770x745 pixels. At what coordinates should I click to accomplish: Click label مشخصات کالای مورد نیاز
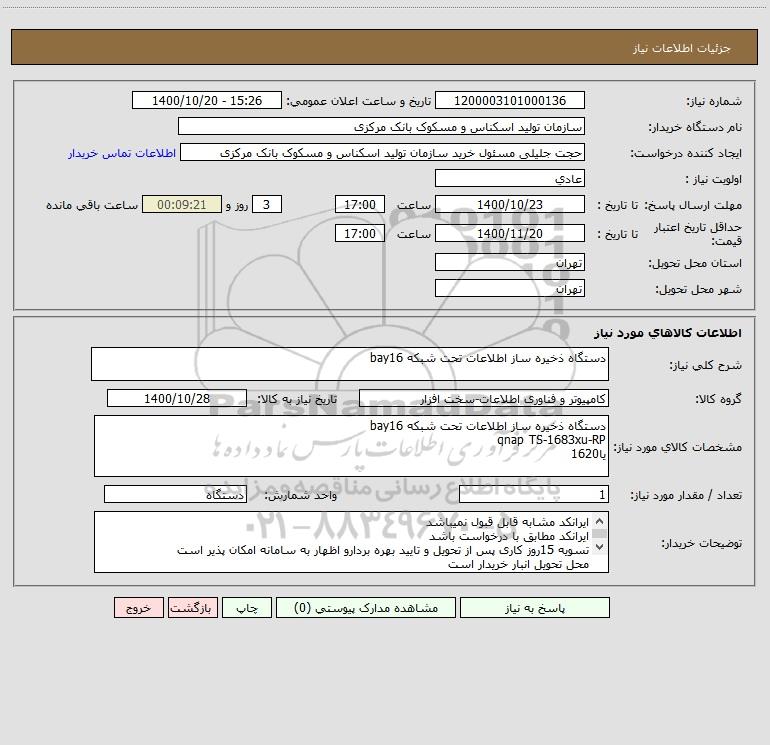click(x=678, y=447)
